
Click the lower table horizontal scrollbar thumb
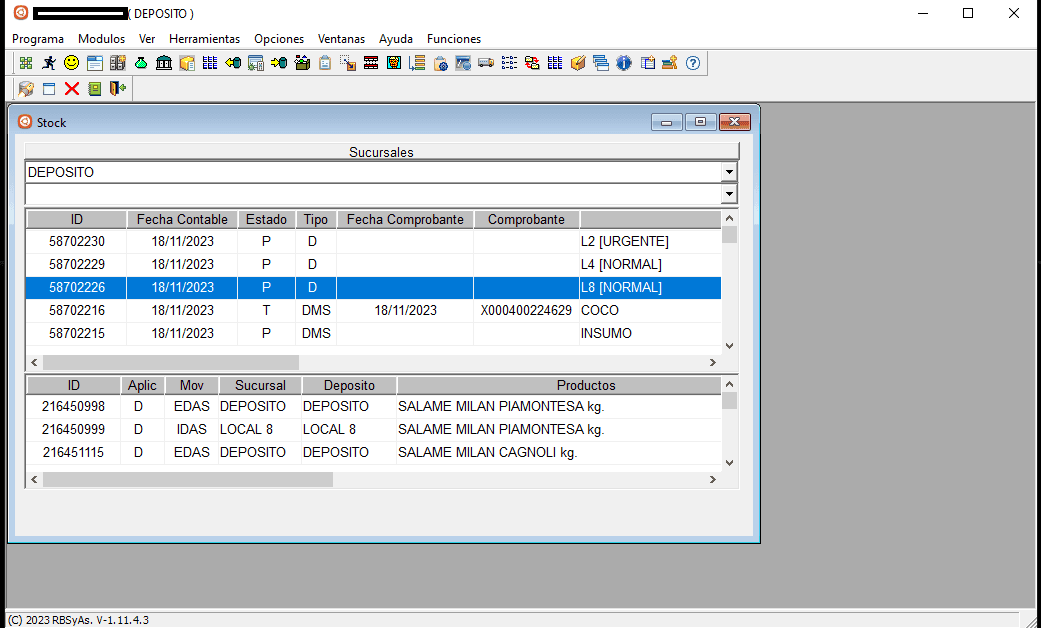pyautogui.click(x=188, y=479)
